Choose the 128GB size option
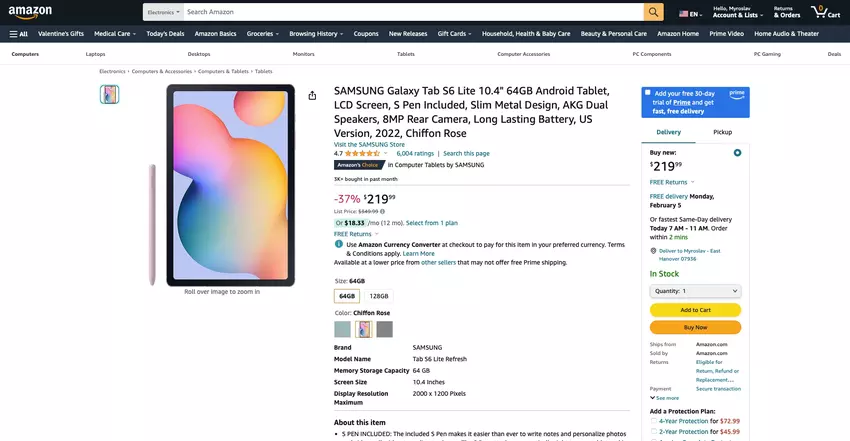Screen dimensions: 850x441 click(x=379, y=296)
